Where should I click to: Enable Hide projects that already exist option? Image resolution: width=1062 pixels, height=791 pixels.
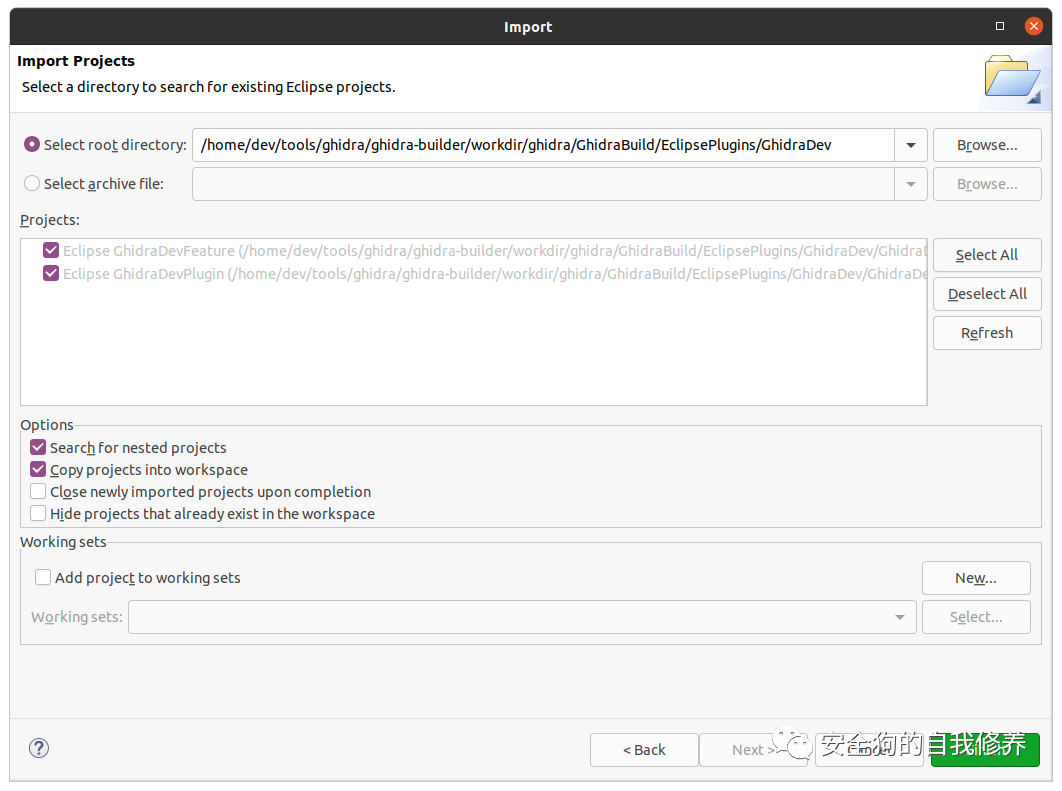(x=38, y=513)
